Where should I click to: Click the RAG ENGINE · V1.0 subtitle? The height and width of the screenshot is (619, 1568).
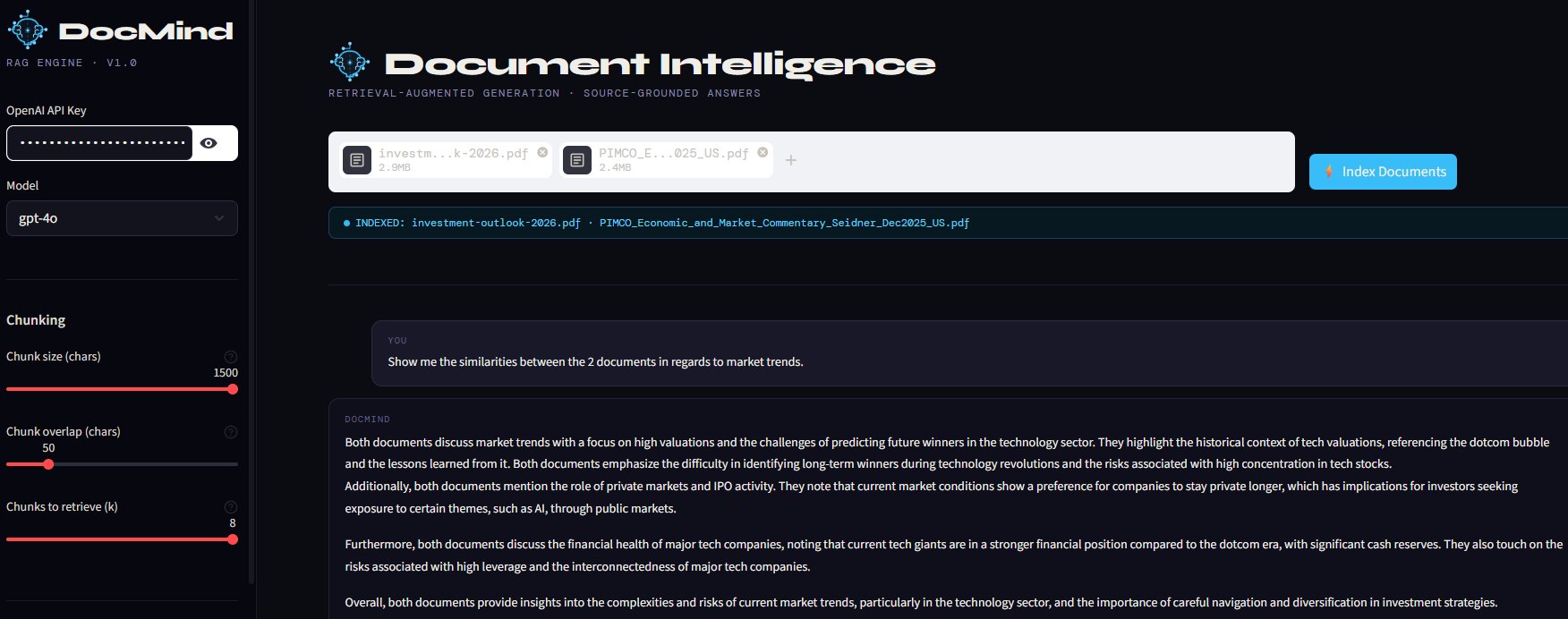[72, 63]
